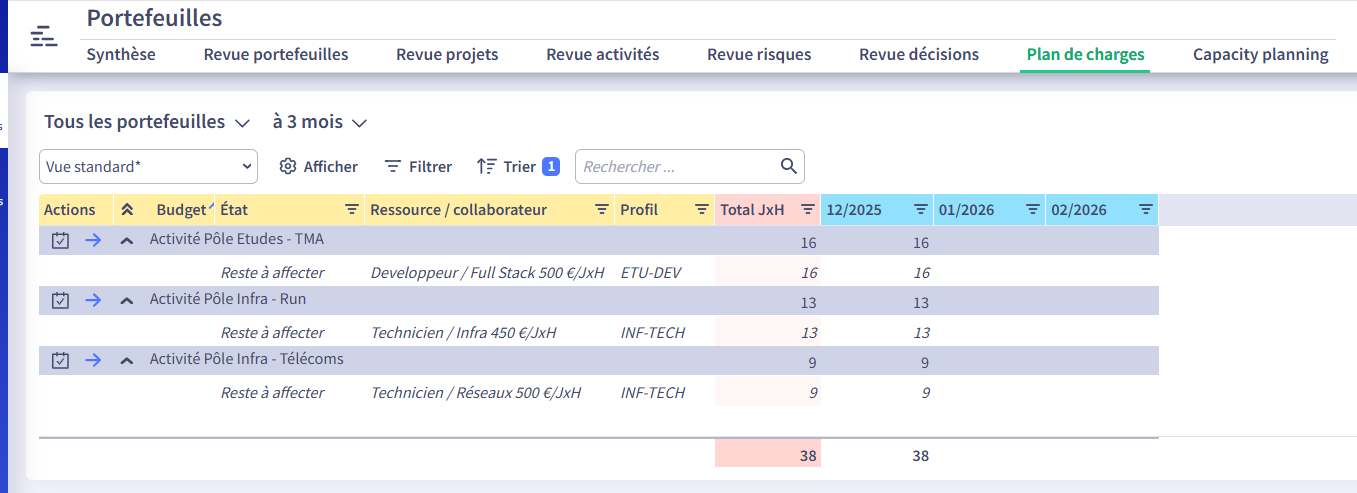
Task: Click the Afficher settings button
Action: point(318,167)
